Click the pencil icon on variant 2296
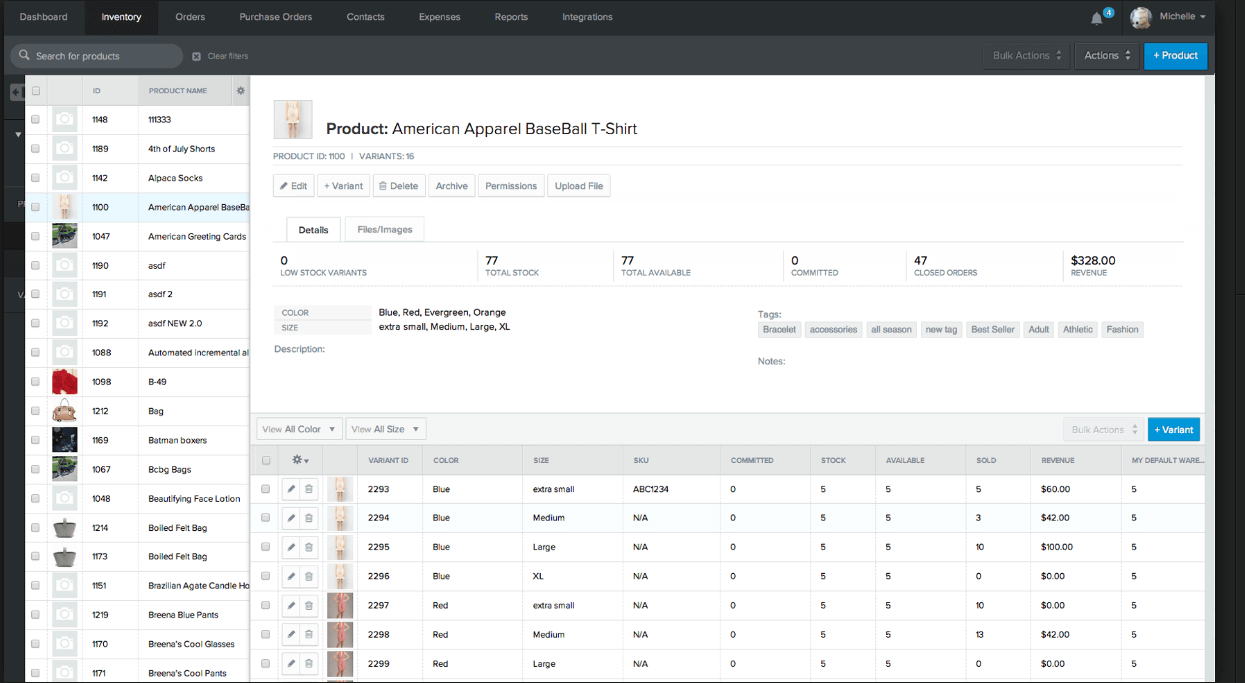 tap(291, 576)
